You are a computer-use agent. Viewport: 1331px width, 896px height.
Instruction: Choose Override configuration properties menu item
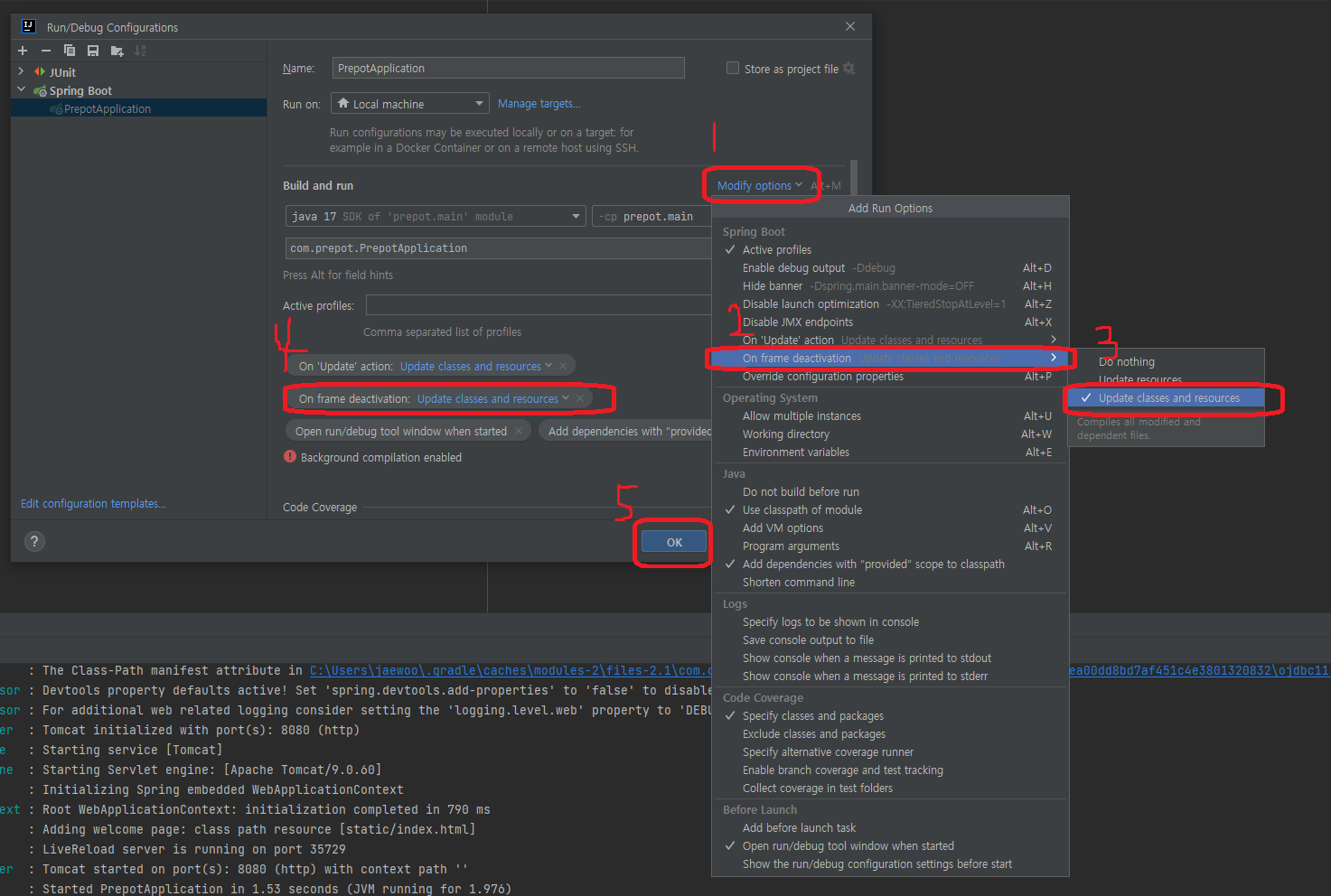click(890, 377)
